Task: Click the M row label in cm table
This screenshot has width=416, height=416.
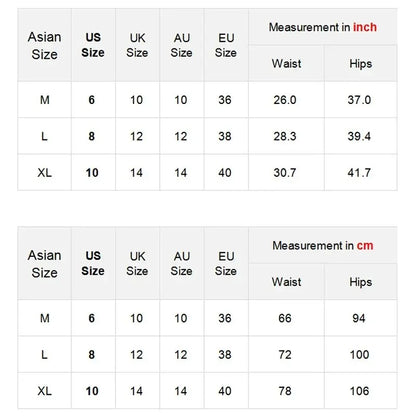Action: (x=44, y=318)
